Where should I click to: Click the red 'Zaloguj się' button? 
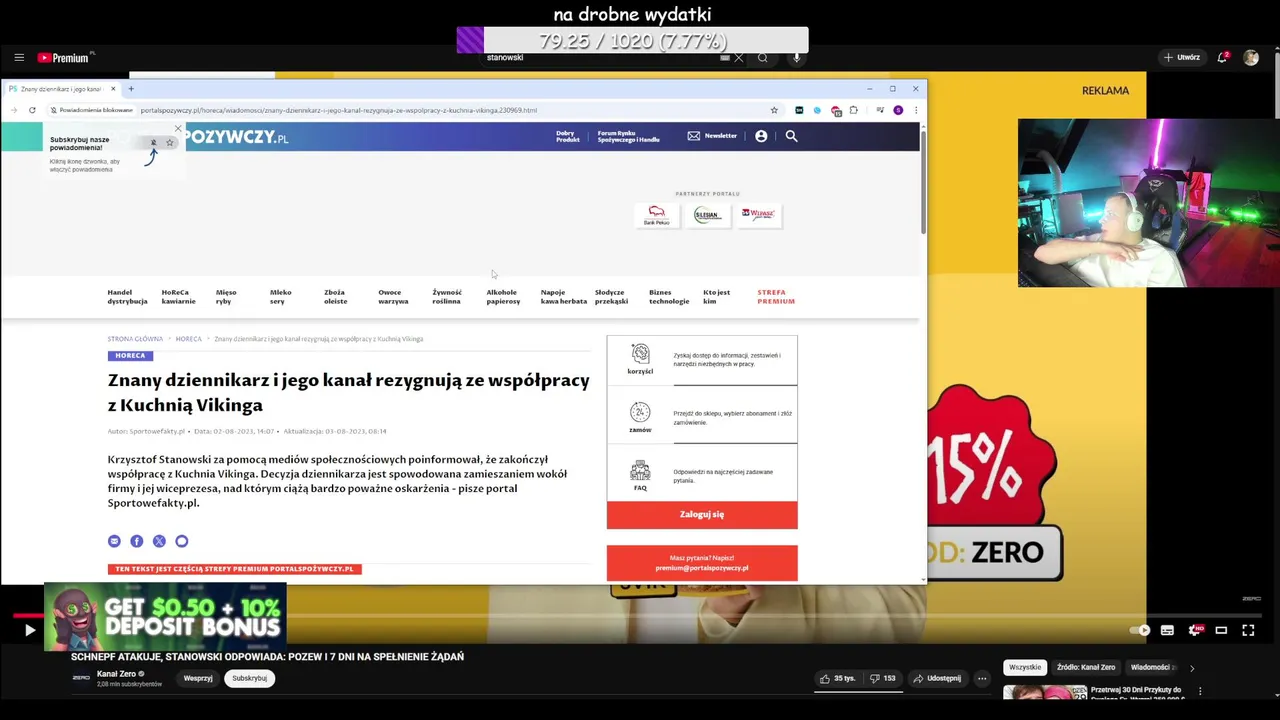click(702, 514)
